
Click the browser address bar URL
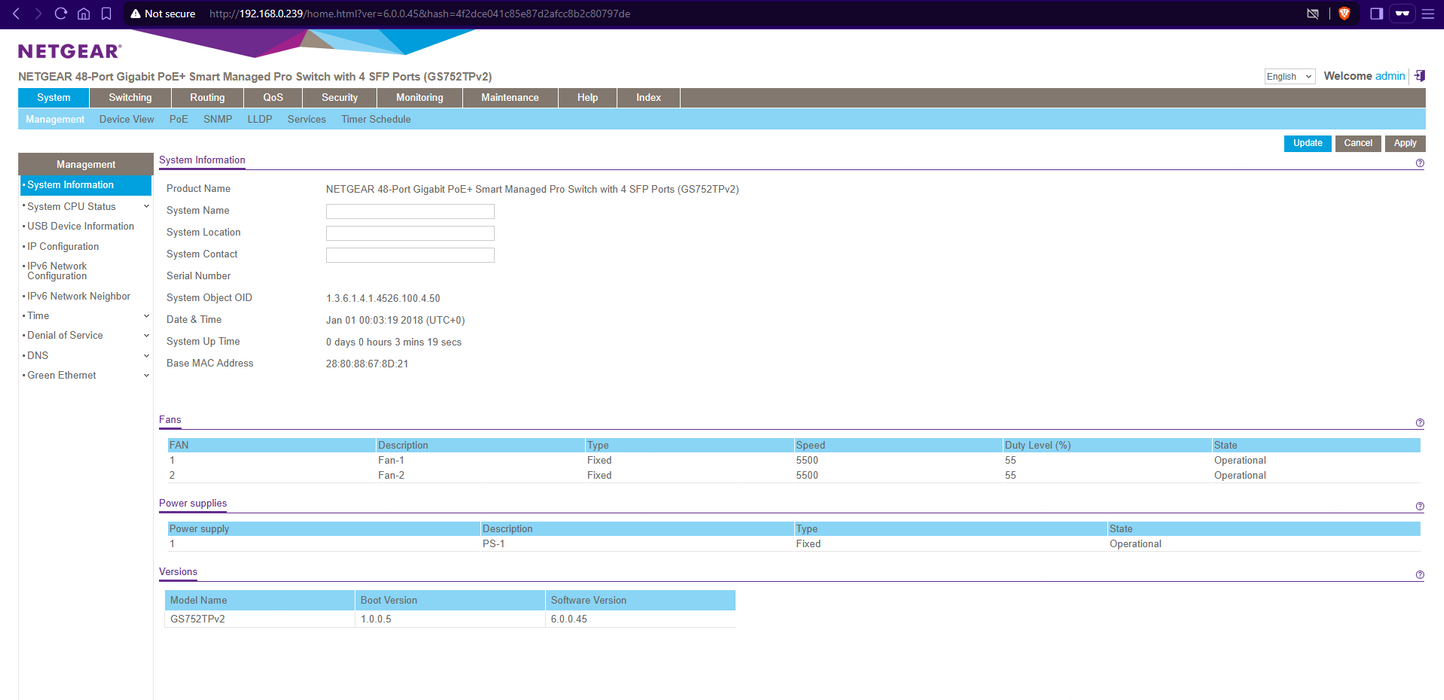(x=420, y=14)
